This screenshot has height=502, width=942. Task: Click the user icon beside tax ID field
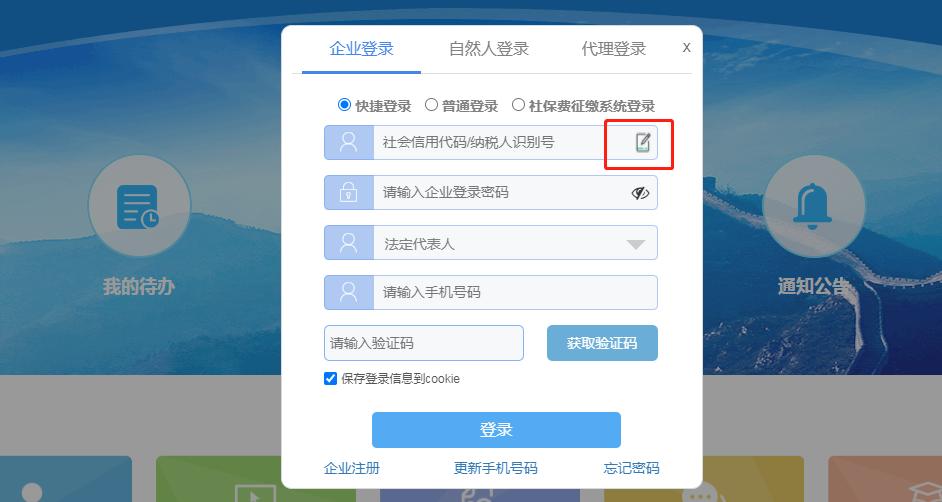[x=349, y=142]
